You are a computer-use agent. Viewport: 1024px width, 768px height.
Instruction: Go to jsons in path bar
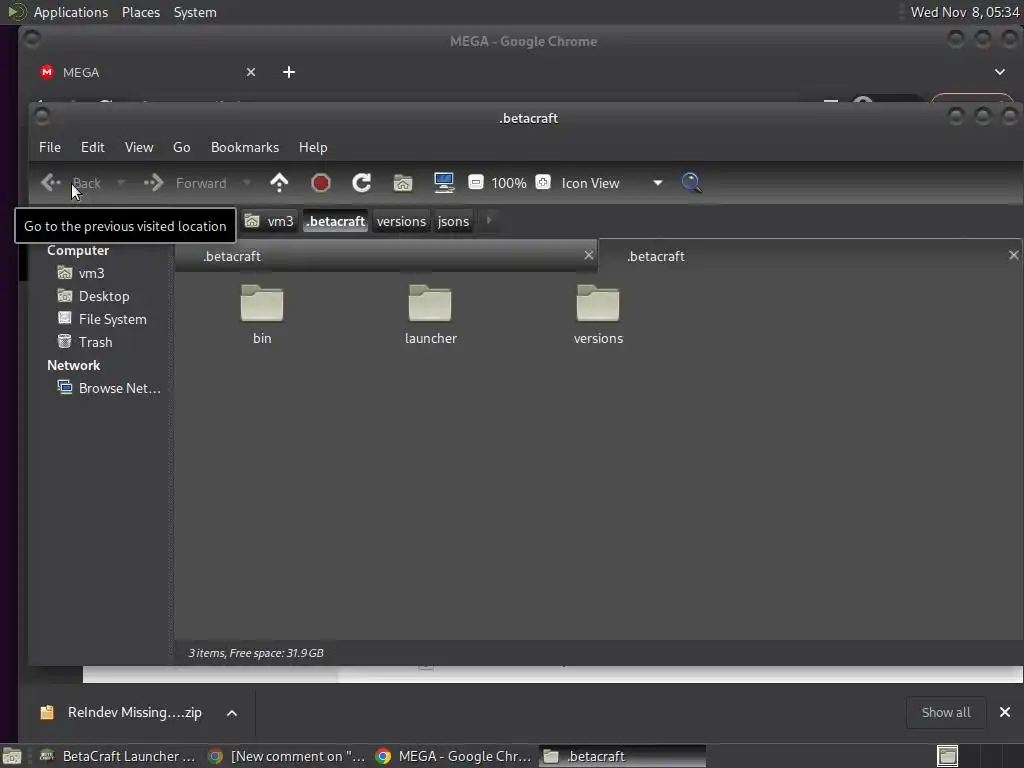tap(453, 221)
